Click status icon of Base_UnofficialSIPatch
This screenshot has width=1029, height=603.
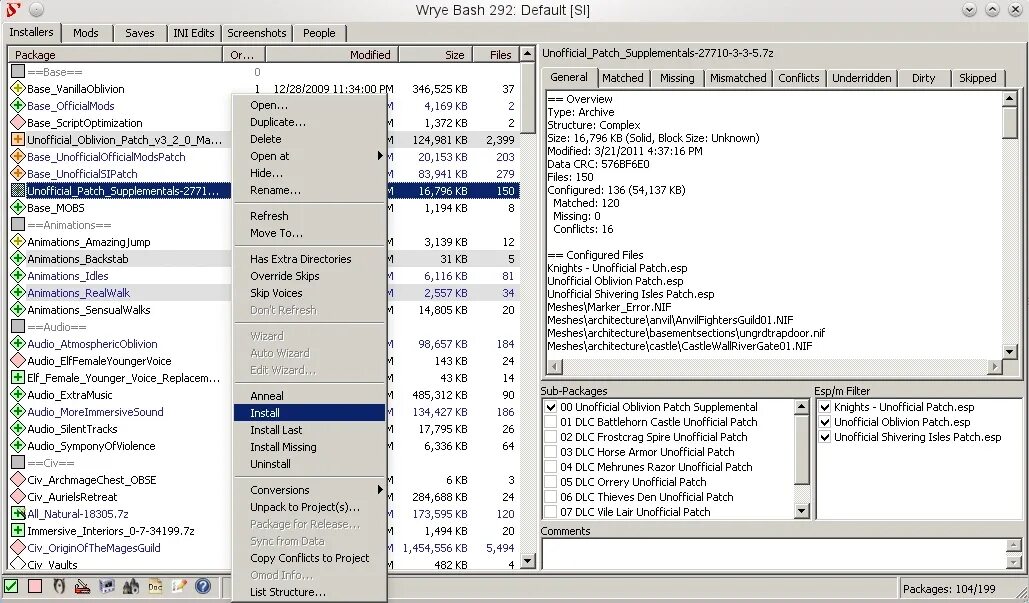click(18, 174)
